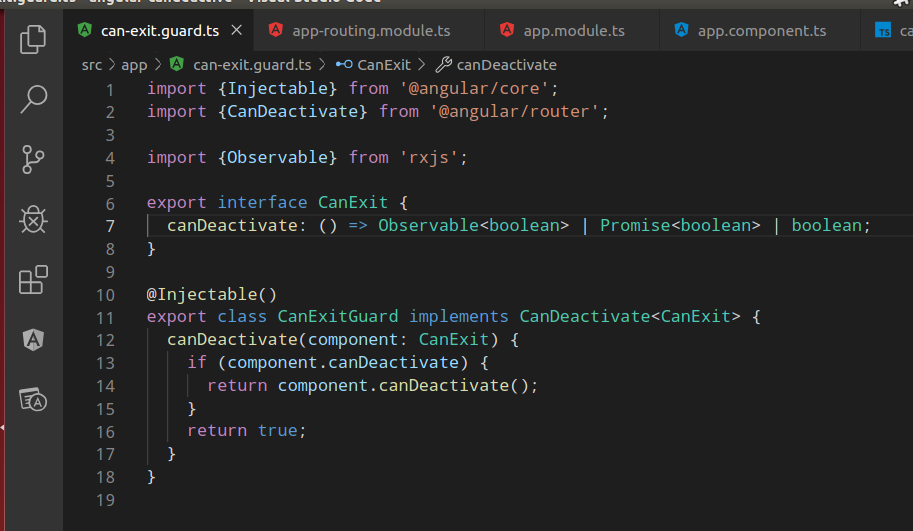This screenshot has width=913, height=531.
Task: Click line number 11 in the gutter
Action: coord(105,318)
